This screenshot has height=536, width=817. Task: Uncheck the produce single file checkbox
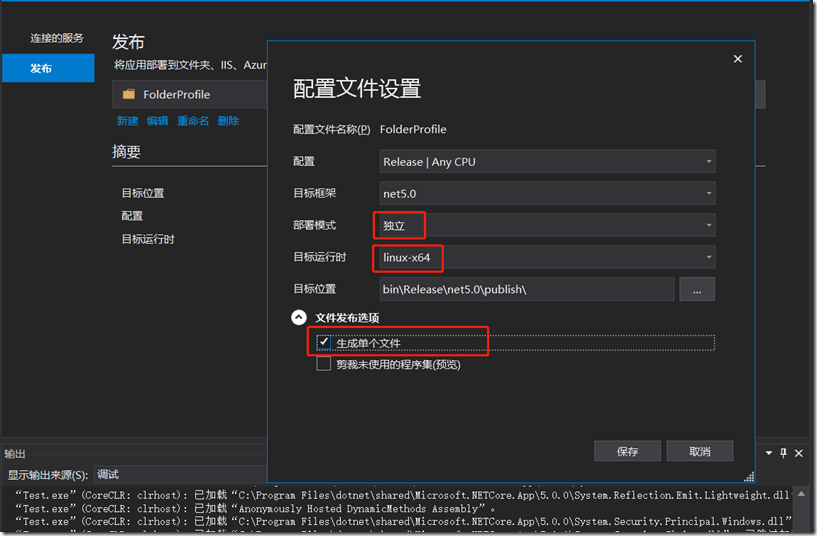(x=324, y=342)
